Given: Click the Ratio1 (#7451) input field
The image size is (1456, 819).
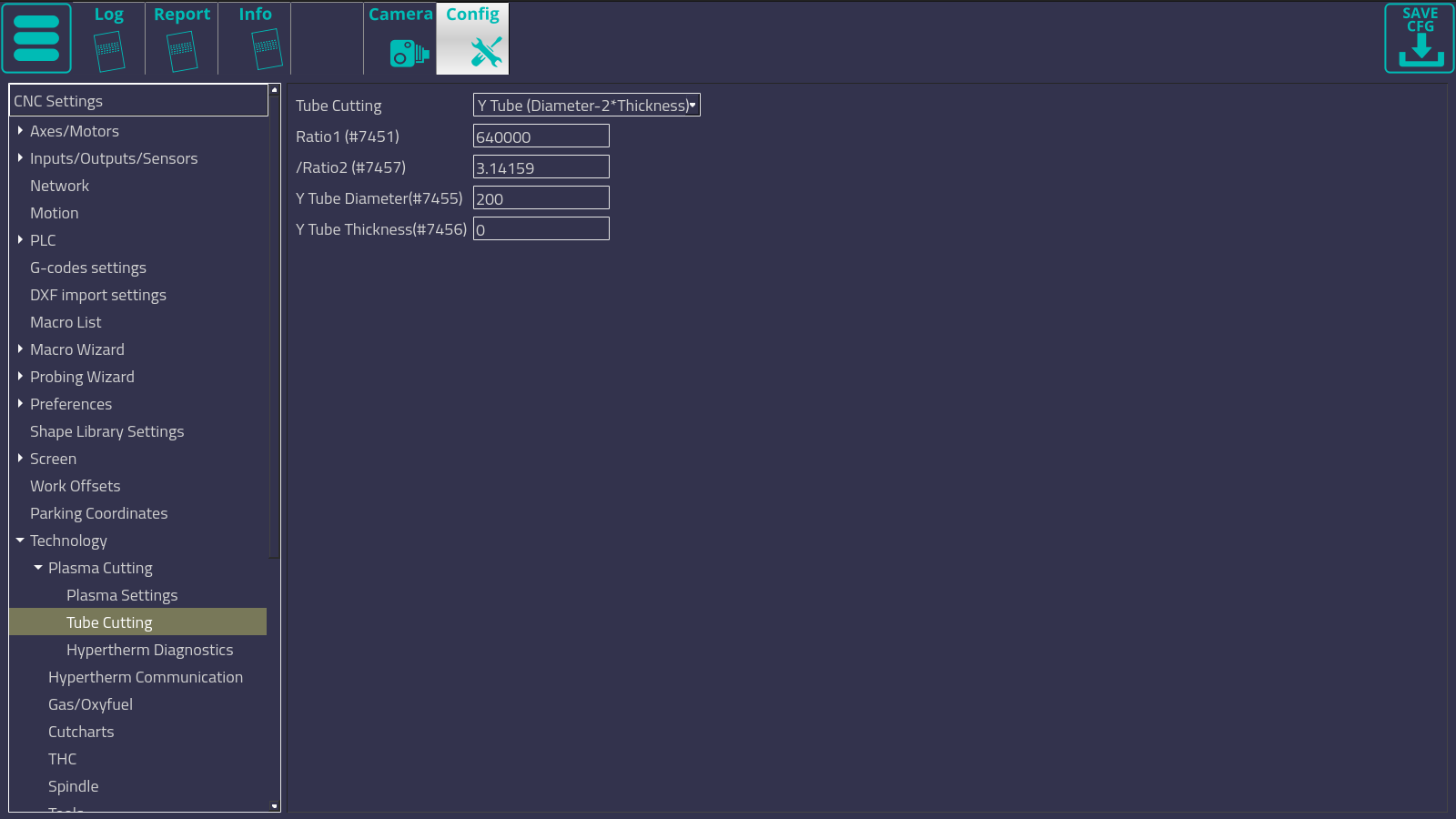Looking at the screenshot, I should (541, 136).
